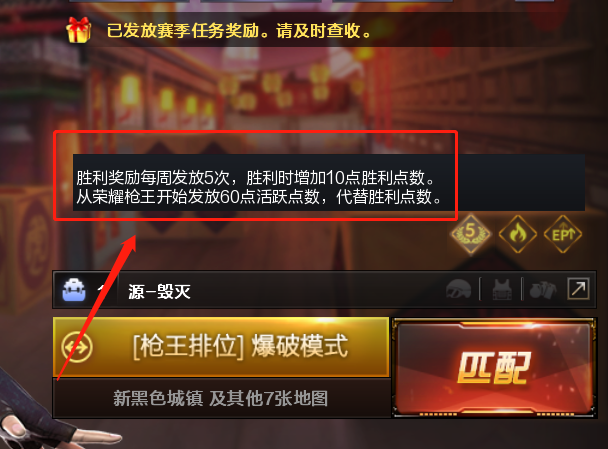Open the 新黑色城镇 及其他7张地图 map list
The image size is (608, 449).
221,398
